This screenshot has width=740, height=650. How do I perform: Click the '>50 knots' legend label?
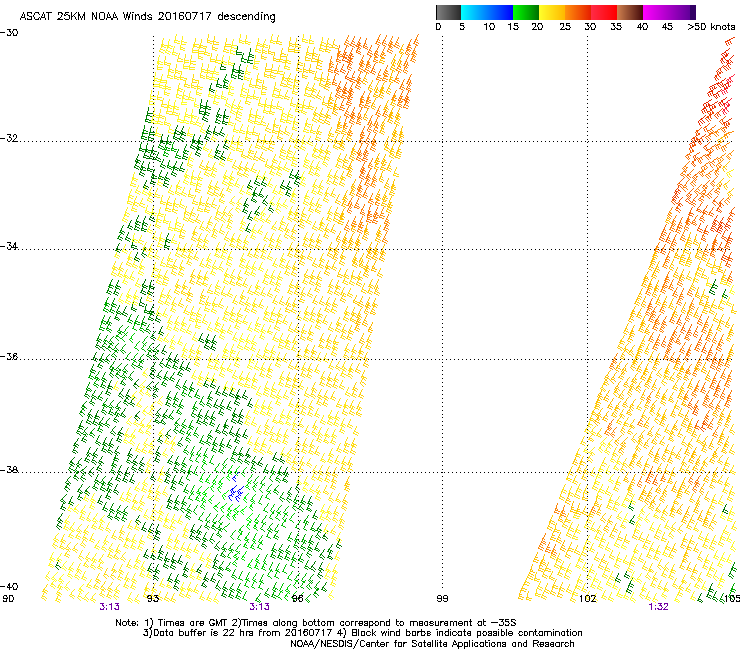pos(711,27)
